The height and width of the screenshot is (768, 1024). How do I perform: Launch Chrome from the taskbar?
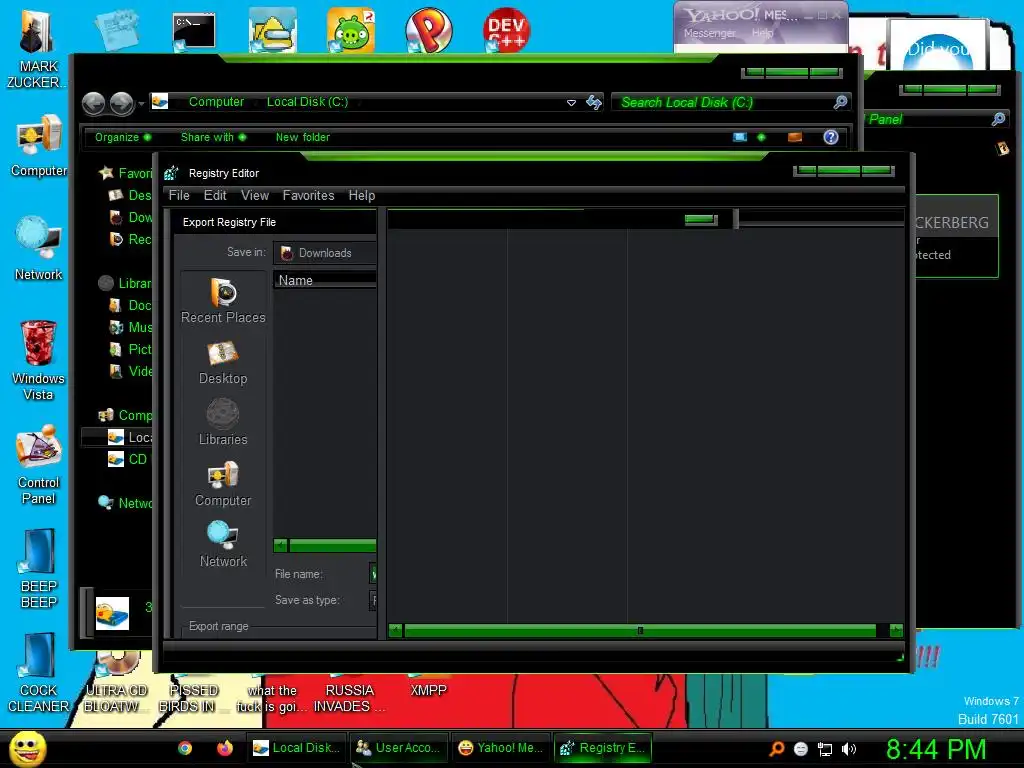tap(185, 748)
